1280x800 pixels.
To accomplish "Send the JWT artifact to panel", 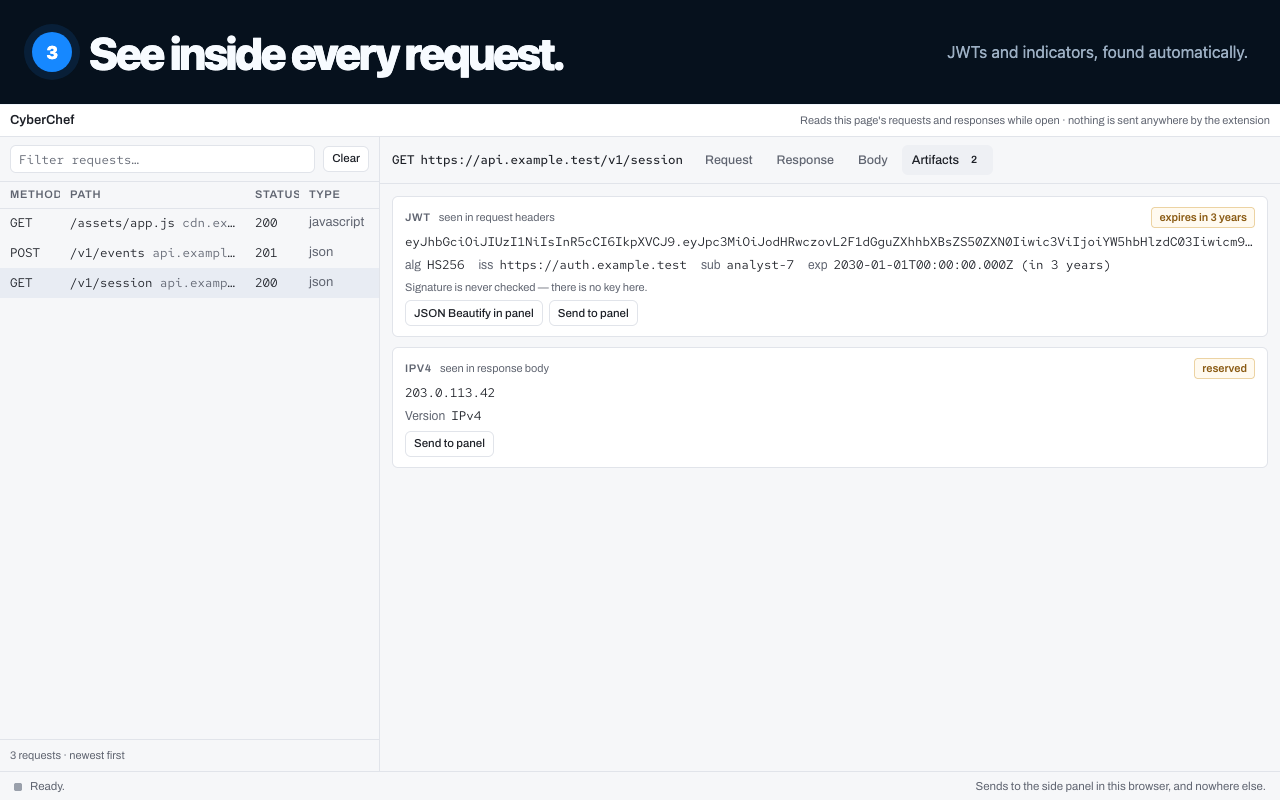I will point(593,313).
